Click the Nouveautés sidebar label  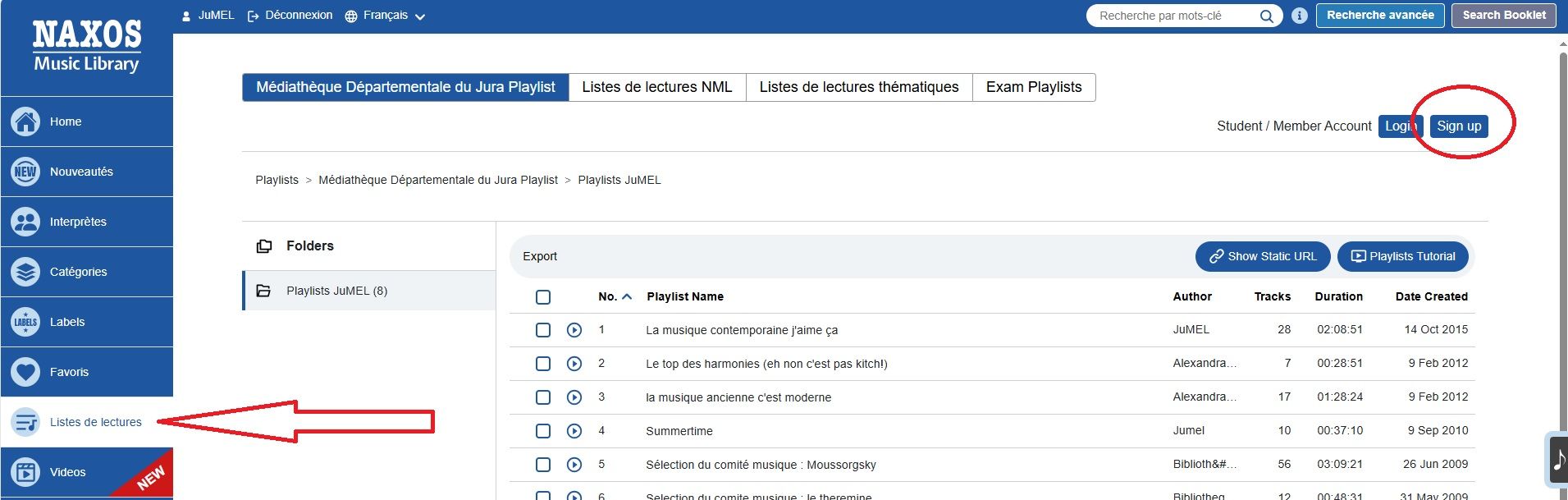tap(81, 172)
